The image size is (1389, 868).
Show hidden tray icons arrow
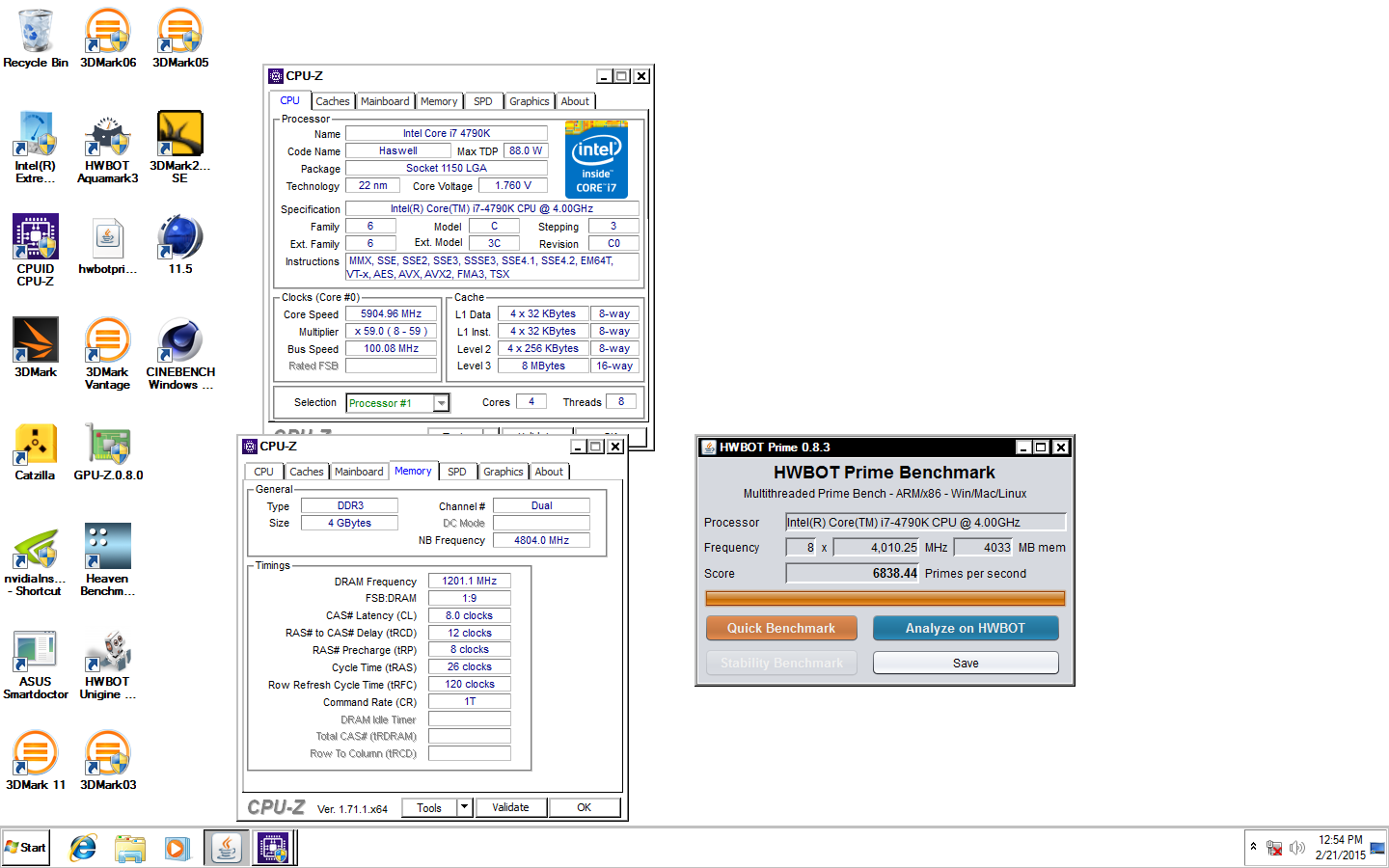1253,847
